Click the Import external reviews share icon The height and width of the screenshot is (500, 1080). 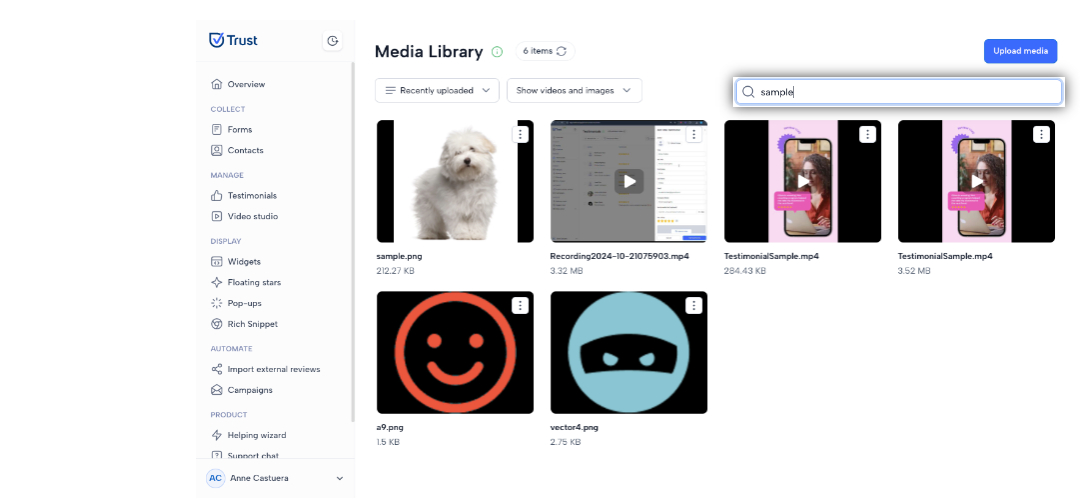pos(216,369)
